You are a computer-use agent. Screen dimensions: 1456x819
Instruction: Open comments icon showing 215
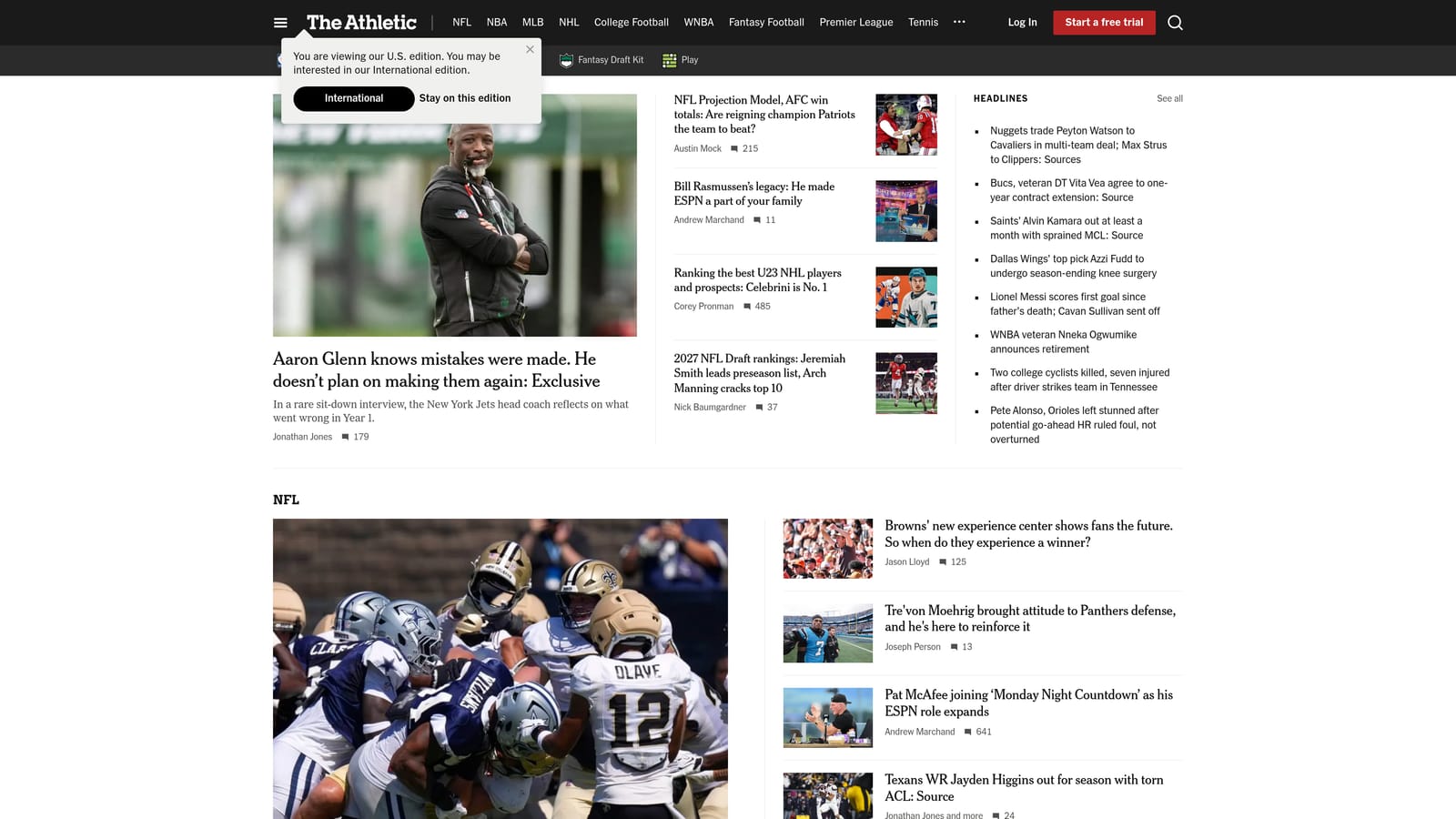coord(734,148)
